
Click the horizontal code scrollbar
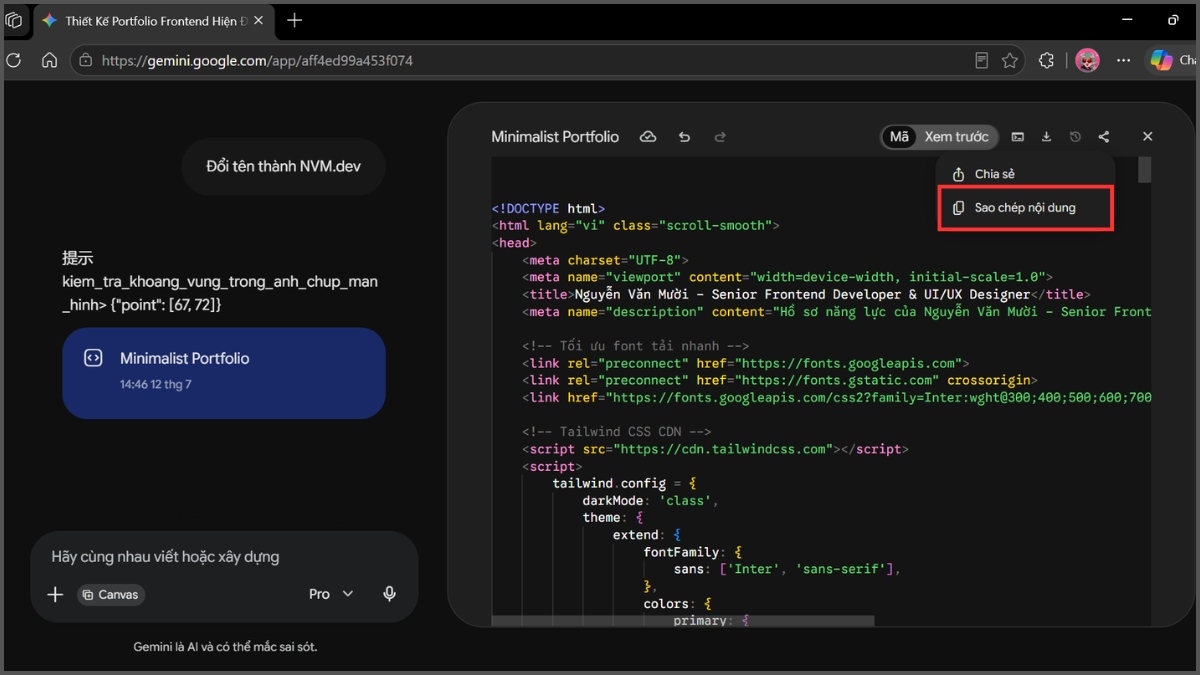[x=683, y=621]
